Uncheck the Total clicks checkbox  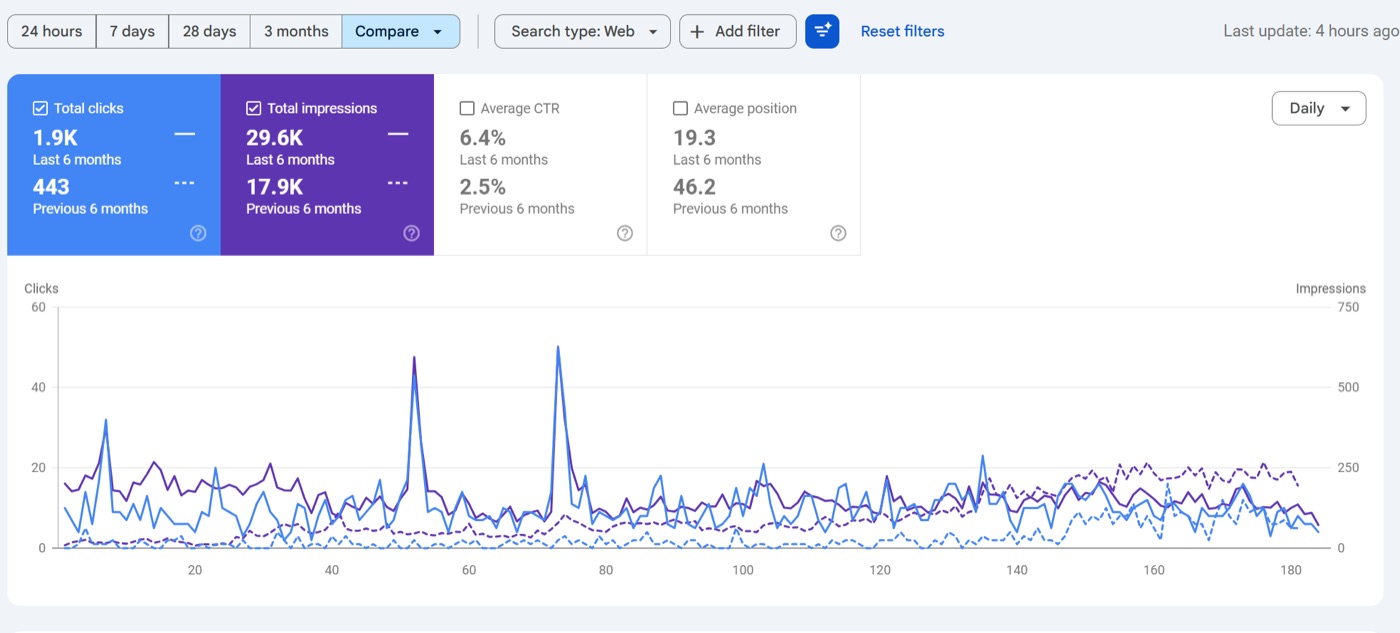pyautogui.click(x=40, y=108)
